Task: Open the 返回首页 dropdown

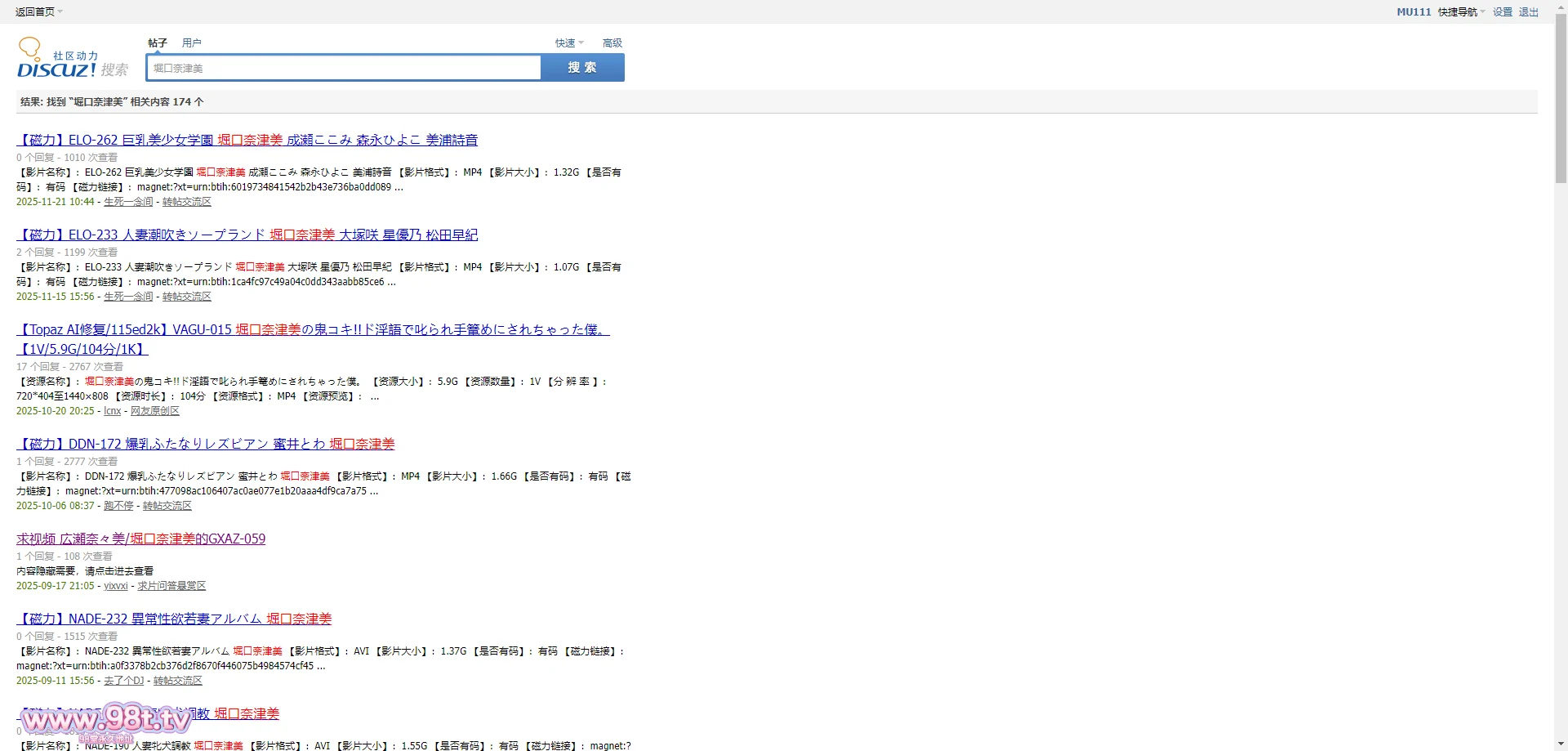Action: coord(38,11)
